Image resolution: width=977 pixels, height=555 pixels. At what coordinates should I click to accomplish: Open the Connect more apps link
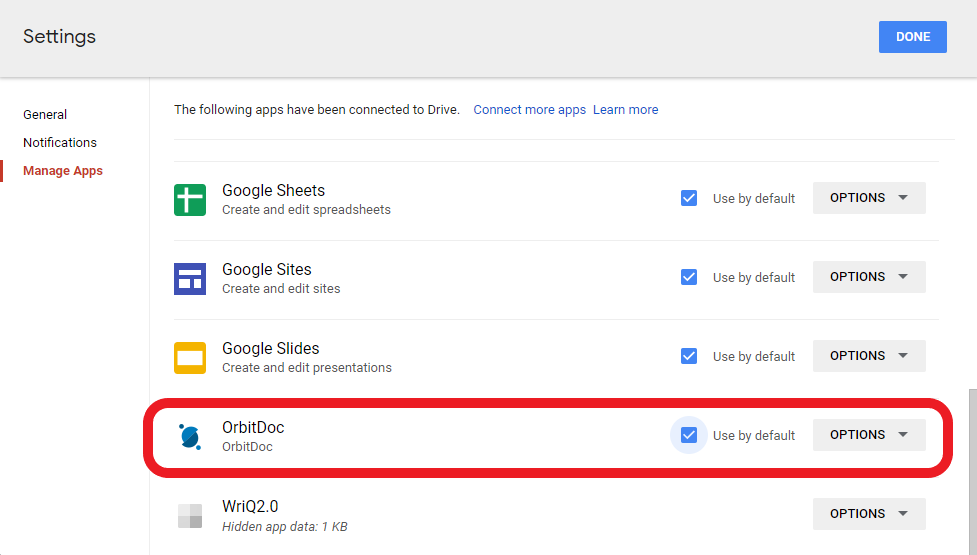click(529, 110)
